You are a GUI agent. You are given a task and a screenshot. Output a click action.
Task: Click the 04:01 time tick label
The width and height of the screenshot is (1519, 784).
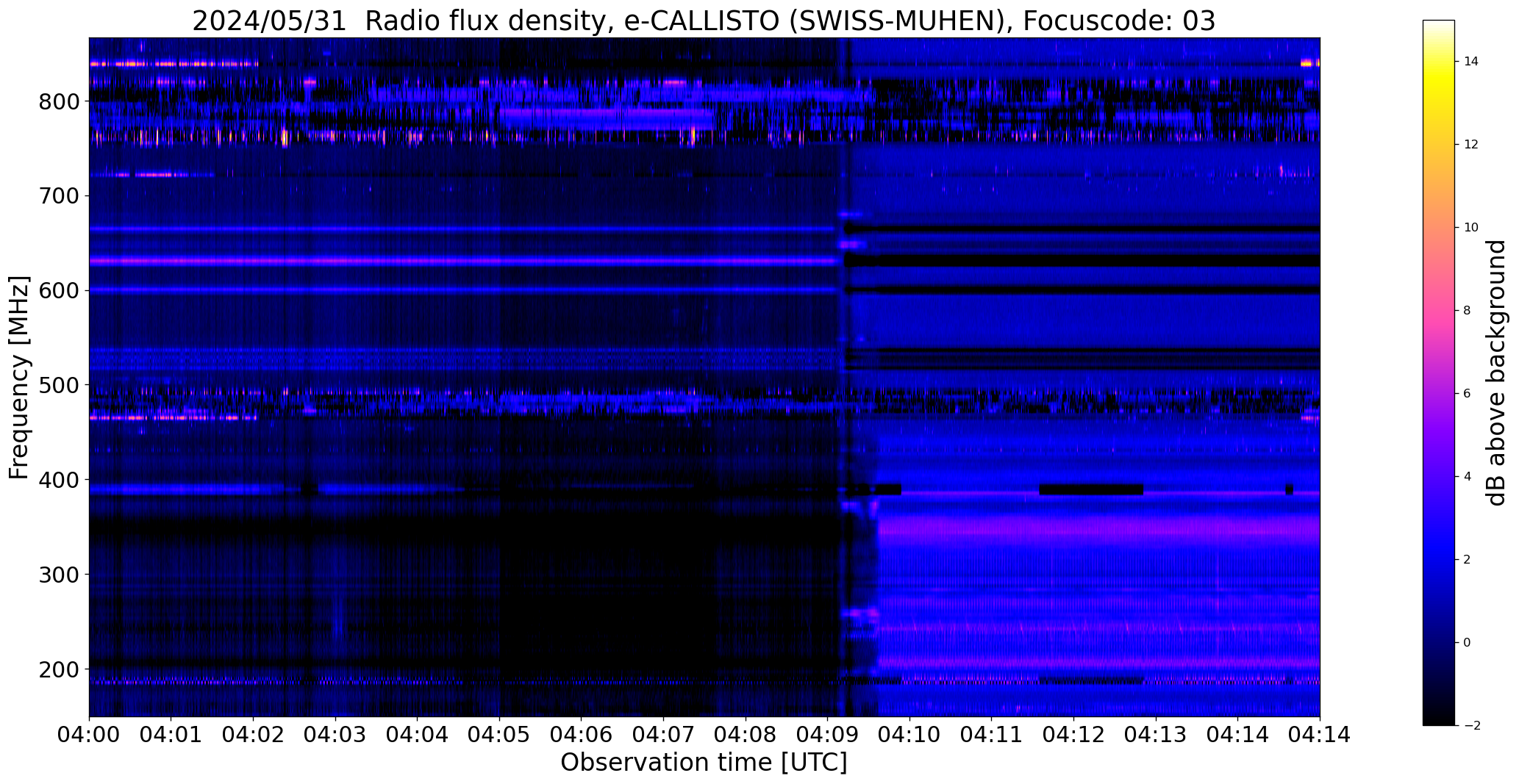[x=171, y=735]
